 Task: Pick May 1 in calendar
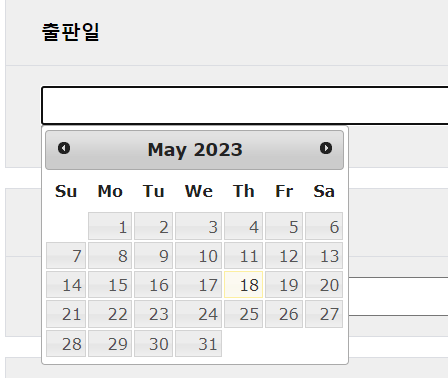[x=110, y=226]
